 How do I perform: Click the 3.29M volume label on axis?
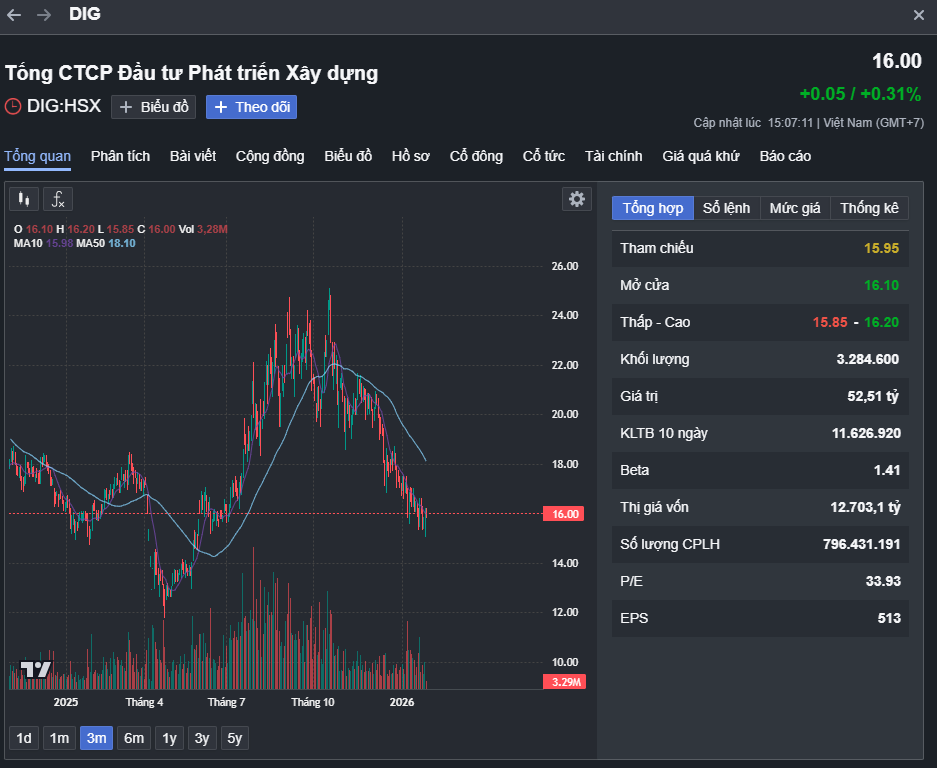pos(565,682)
